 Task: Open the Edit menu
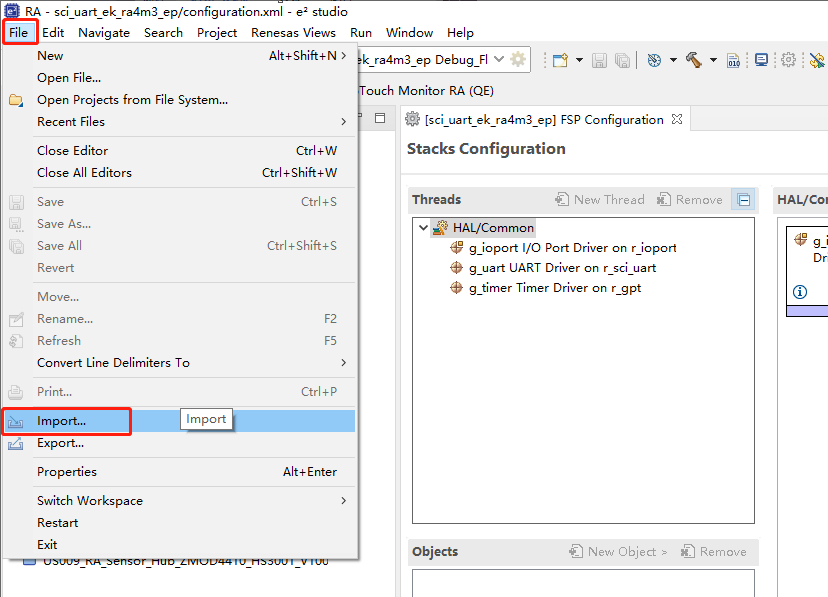(x=53, y=33)
